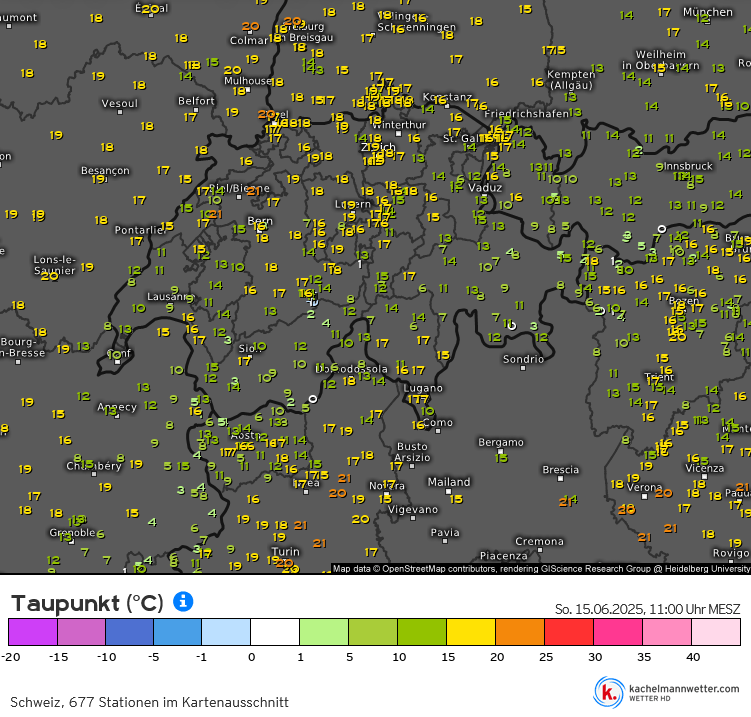Choose the white 0 to 1 legend swatch

[275, 632]
